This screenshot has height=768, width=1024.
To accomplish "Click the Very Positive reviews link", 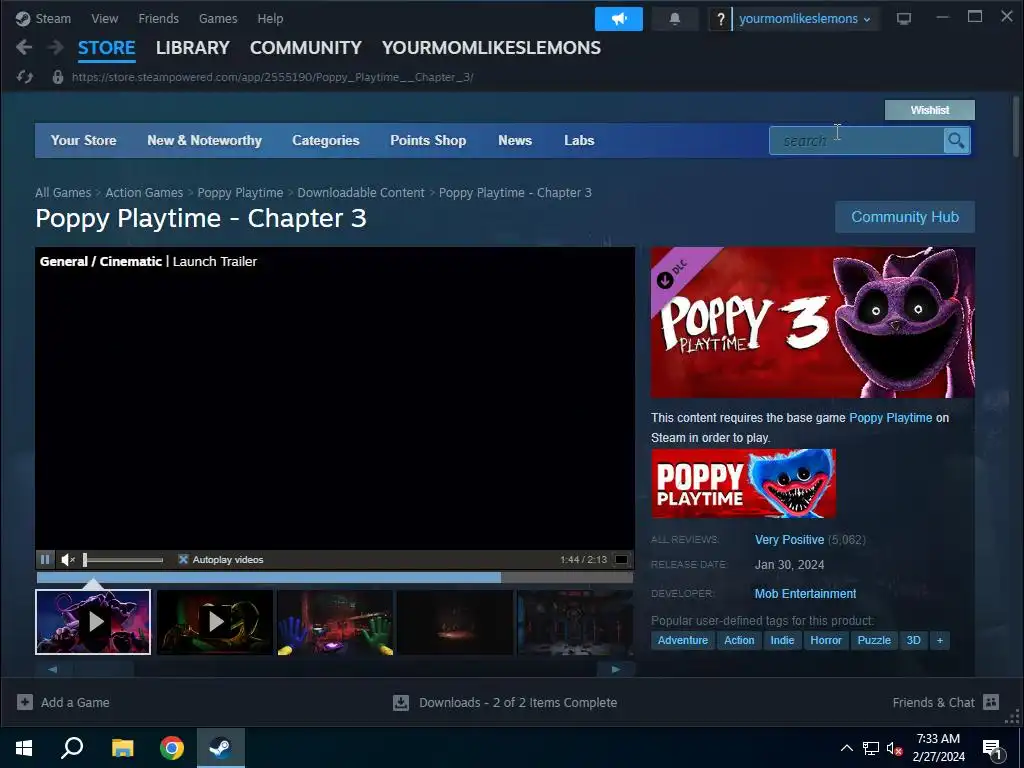I will 790,540.
